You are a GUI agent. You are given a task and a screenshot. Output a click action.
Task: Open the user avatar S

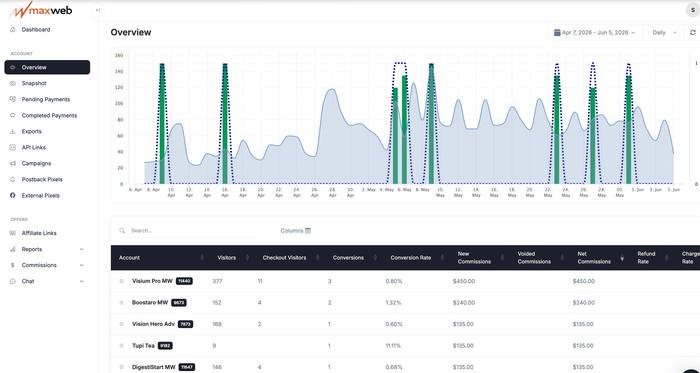(x=692, y=10)
